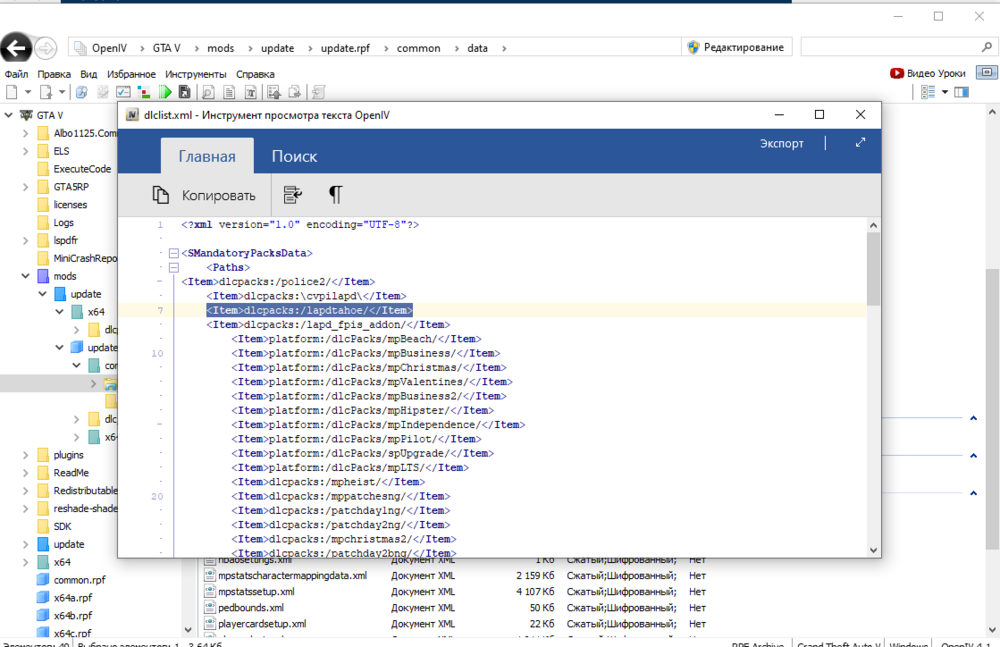The image size is (1000, 647).
Task: Click the word wrap icon beside Копировать
Action: (x=293, y=194)
